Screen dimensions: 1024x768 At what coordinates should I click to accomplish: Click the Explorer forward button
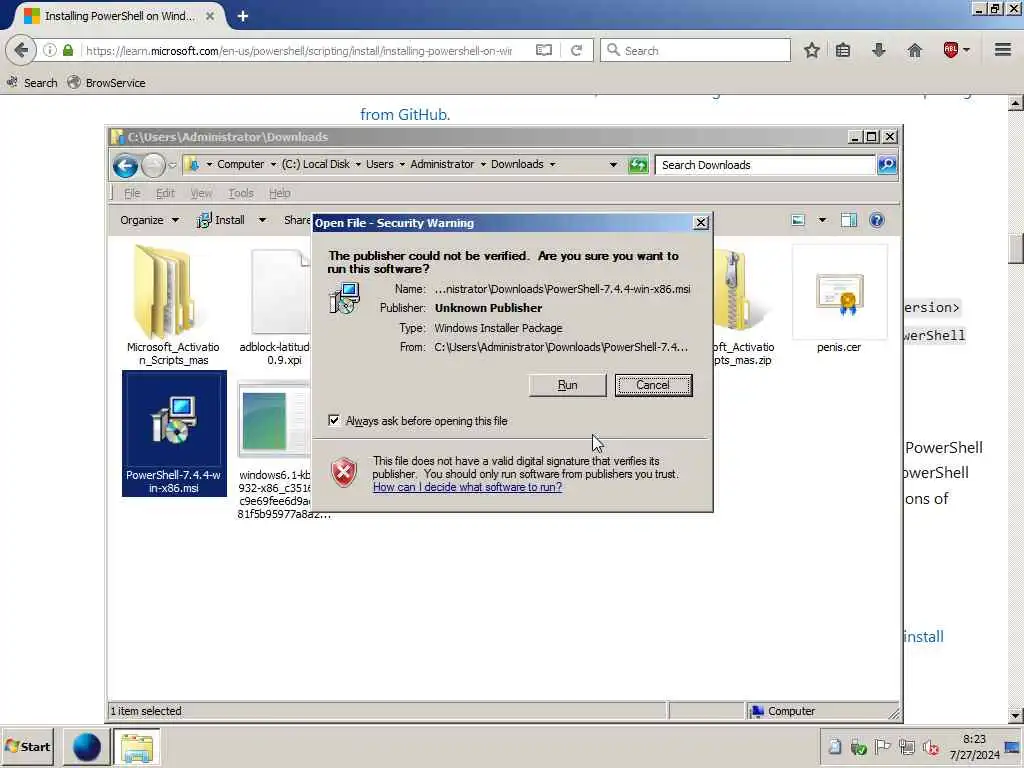click(x=153, y=165)
